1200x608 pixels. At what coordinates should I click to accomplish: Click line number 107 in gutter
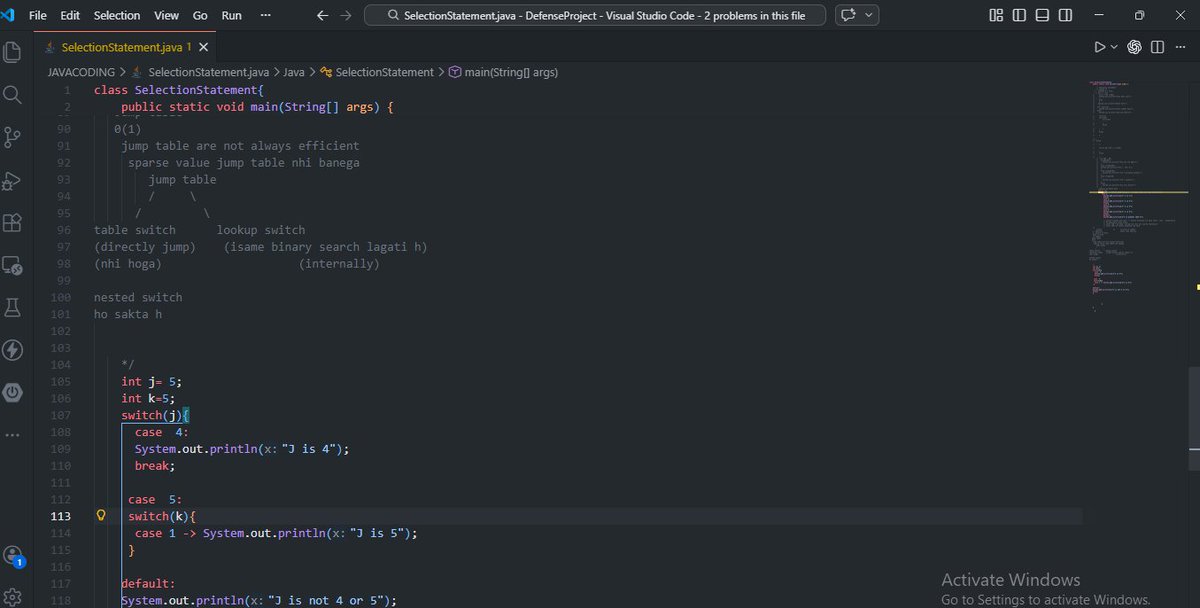59,415
